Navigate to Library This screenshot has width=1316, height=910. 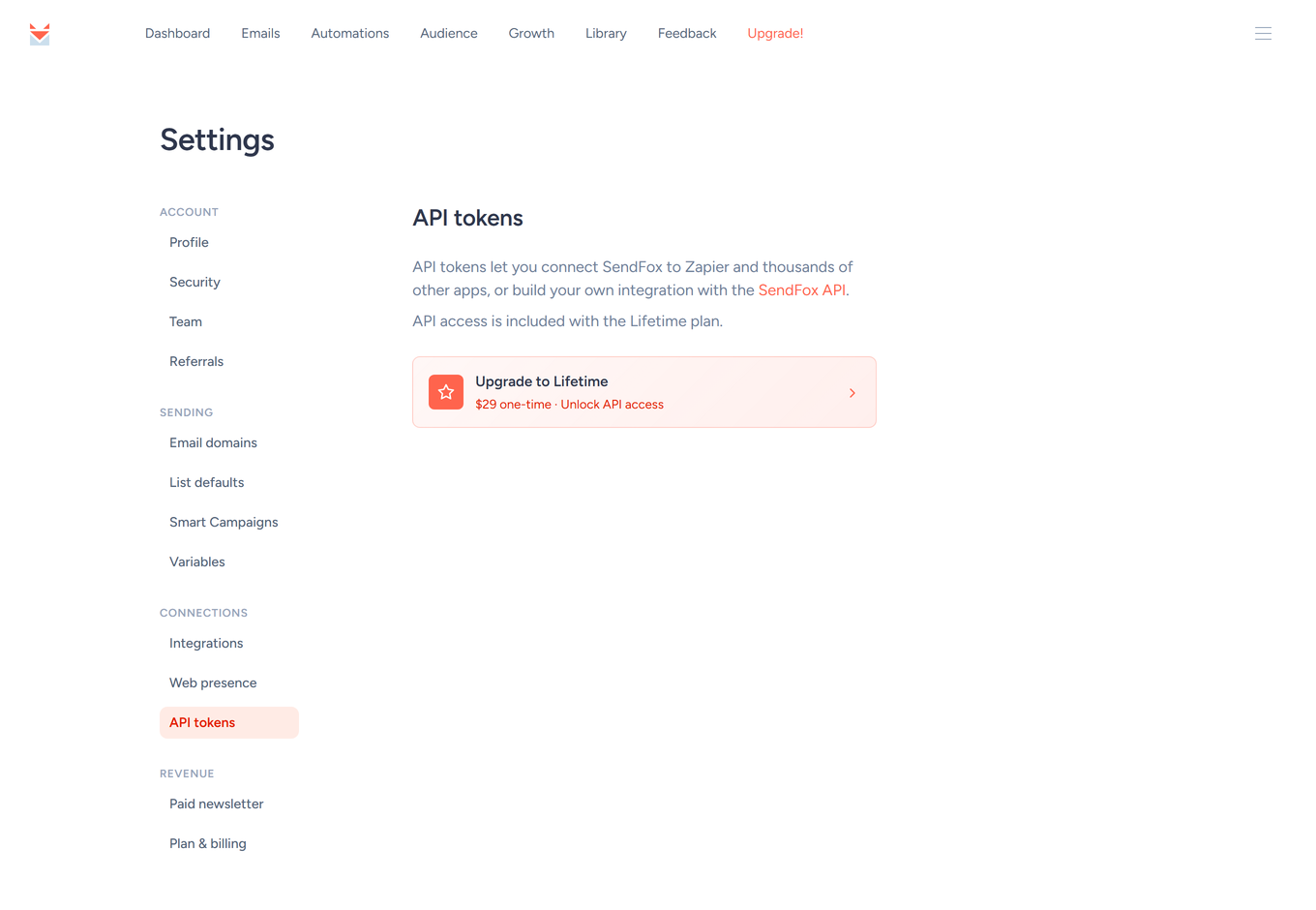pos(606,33)
